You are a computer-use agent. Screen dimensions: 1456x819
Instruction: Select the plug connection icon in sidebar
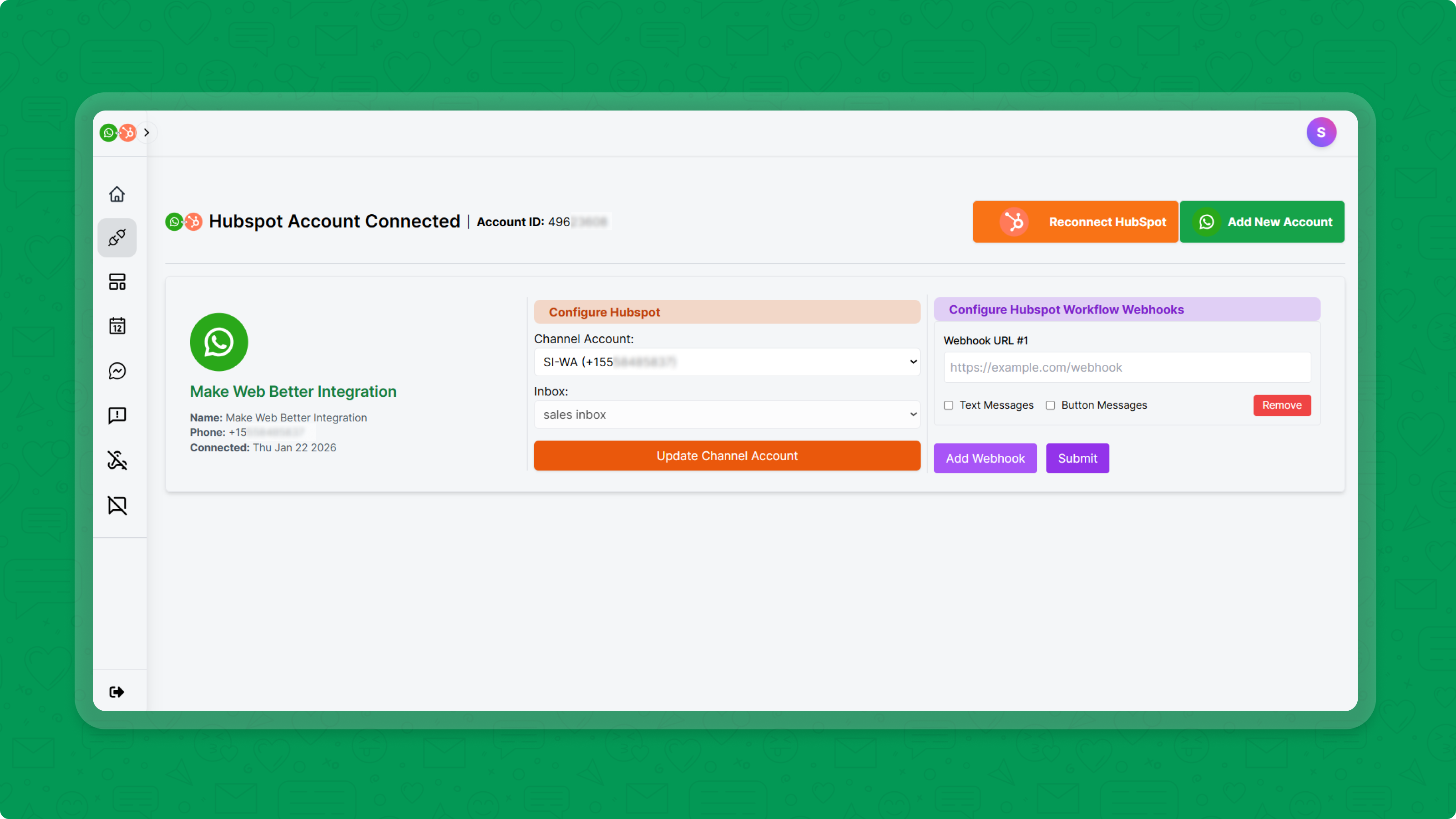click(x=117, y=238)
